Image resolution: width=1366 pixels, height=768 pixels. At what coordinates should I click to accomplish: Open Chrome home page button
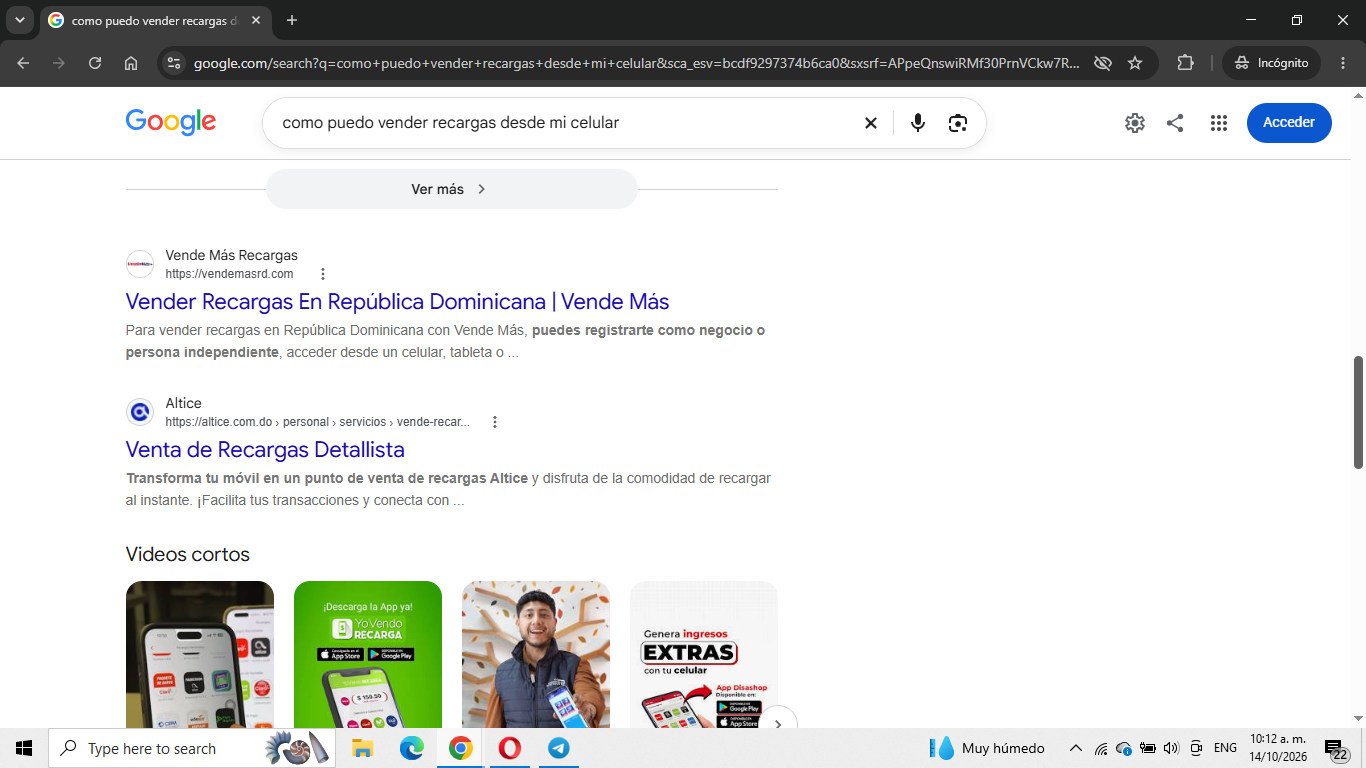tap(131, 63)
